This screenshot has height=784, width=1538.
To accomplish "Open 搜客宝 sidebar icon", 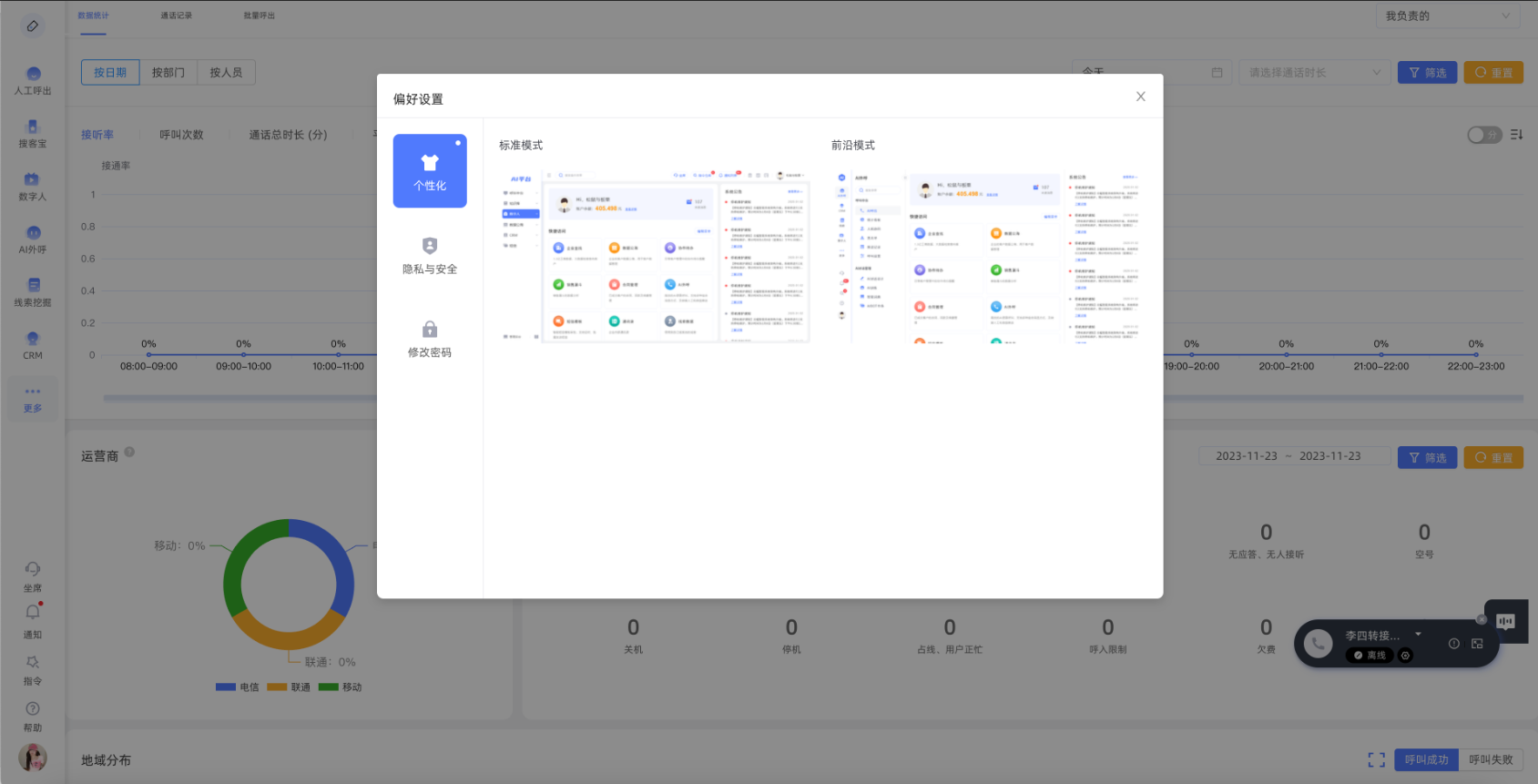I will pos(33,133).
